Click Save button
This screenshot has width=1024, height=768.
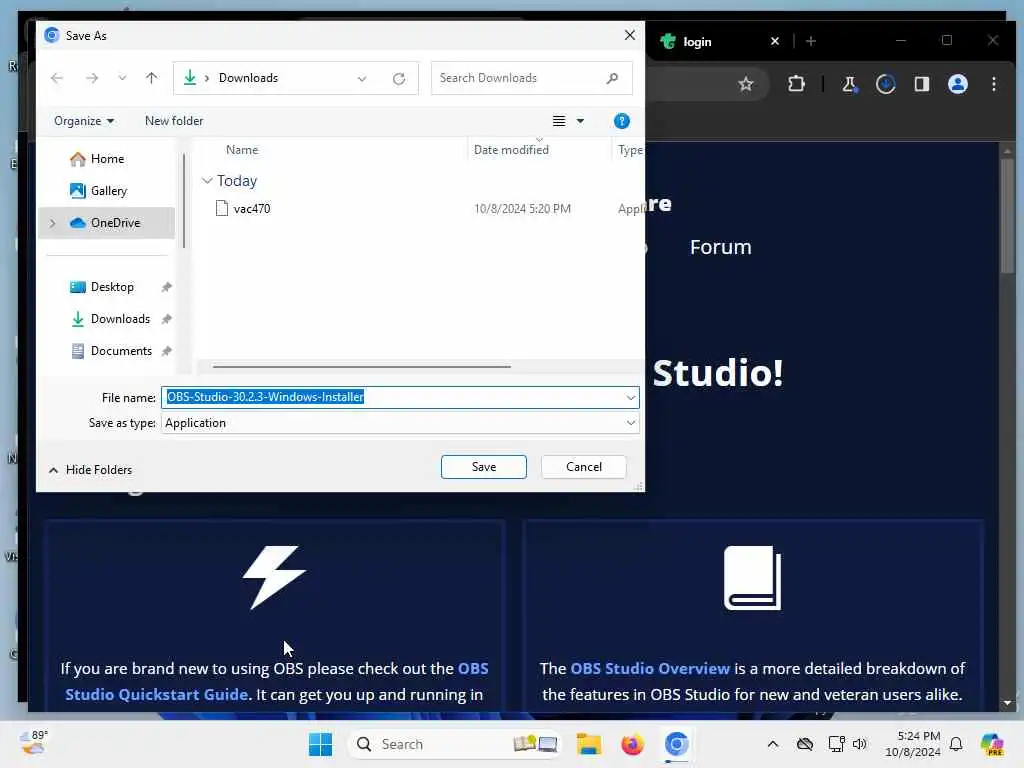[x=483, y=467]
